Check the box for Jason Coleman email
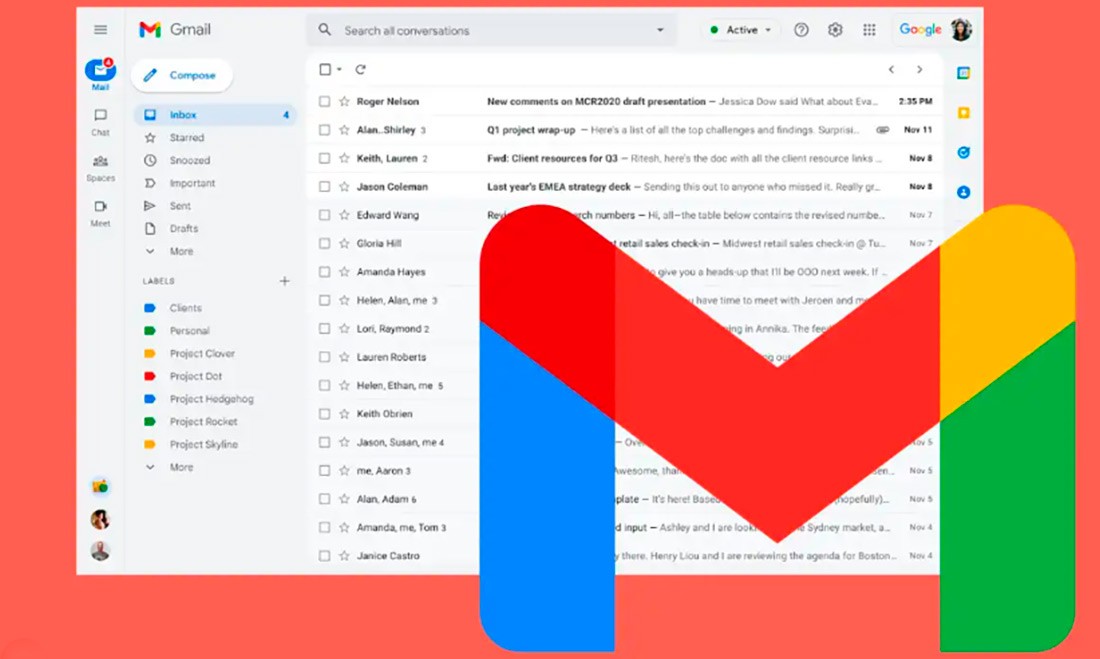Screen dimensions: 1100x659 (324, 187)
